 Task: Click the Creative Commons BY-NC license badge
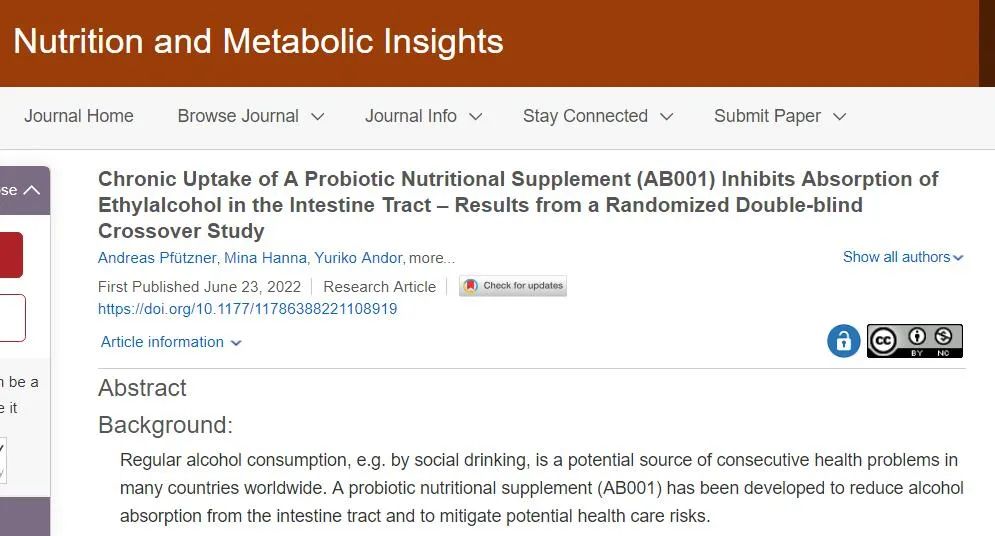pyautogui.click(x=914, y=341)
